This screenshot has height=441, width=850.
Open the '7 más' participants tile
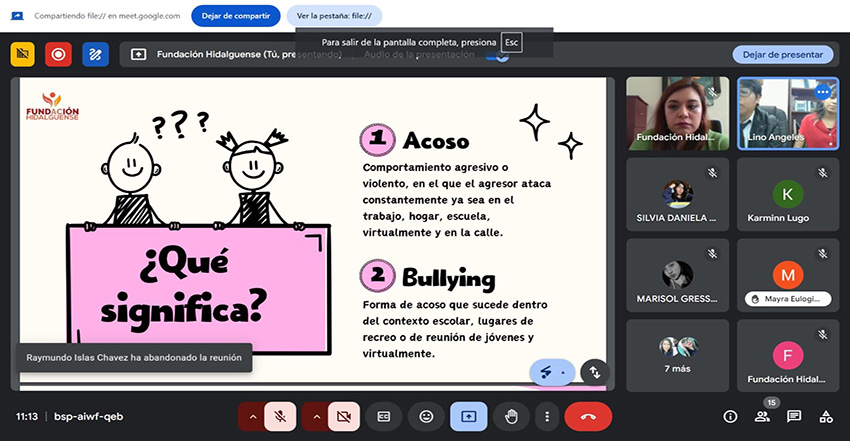[676, 355]
